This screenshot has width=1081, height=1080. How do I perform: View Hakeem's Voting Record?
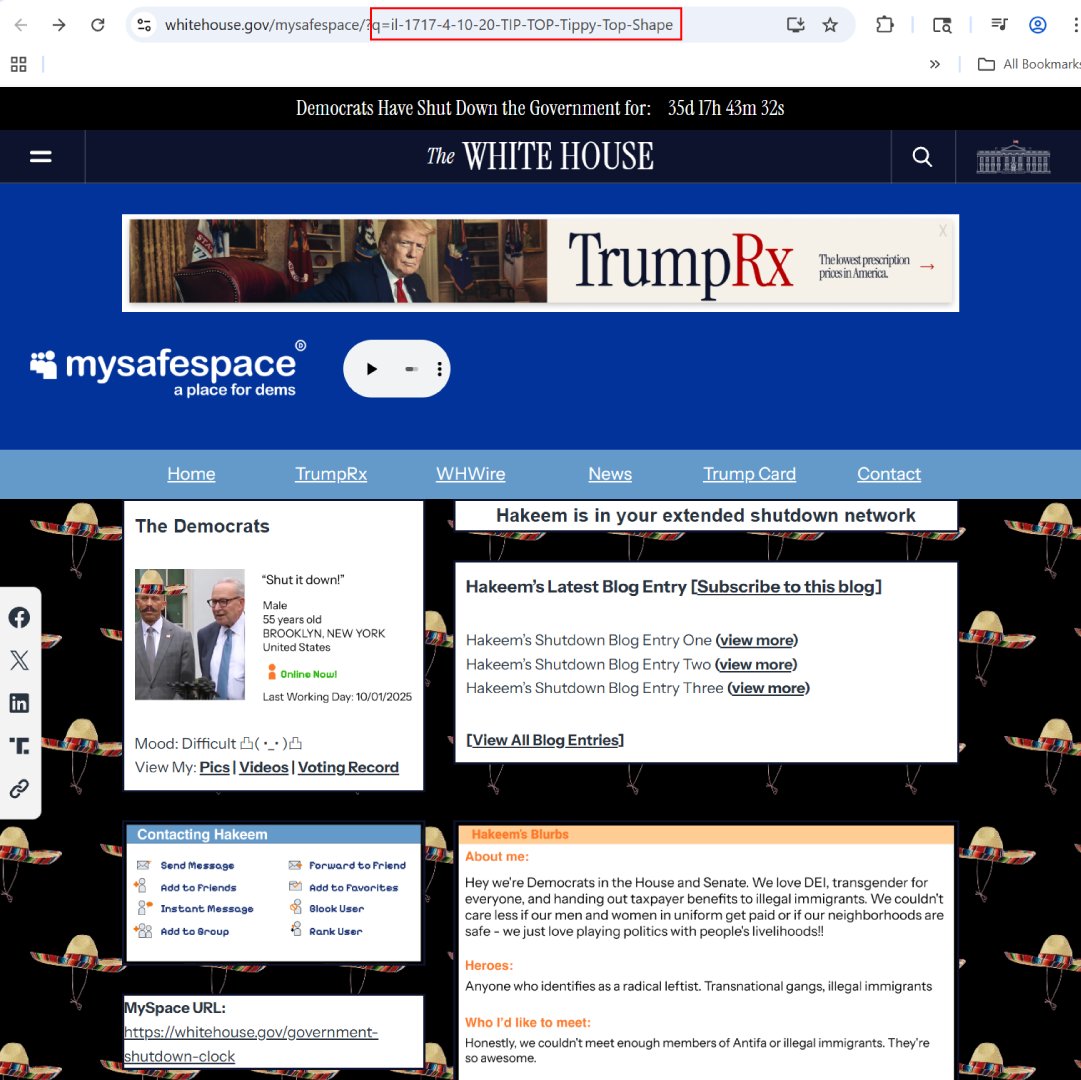click(x=348, y=767)
